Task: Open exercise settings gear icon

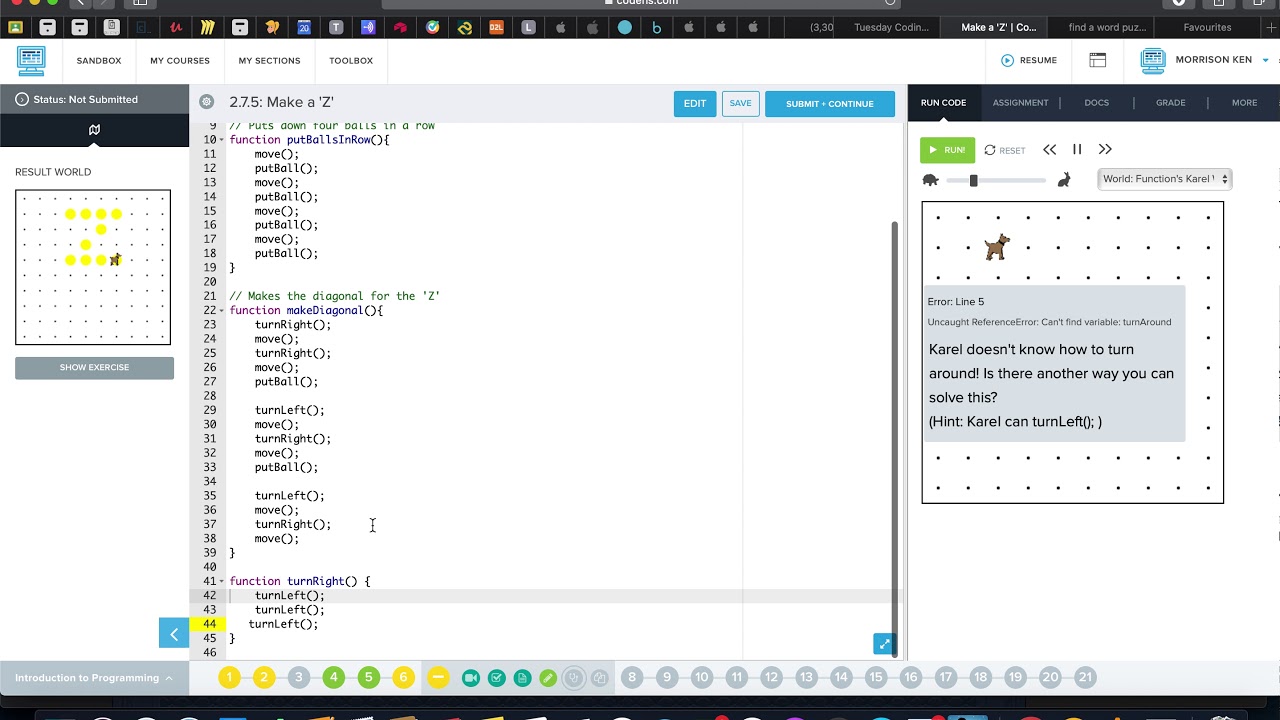Action: click(x=206, y=101)
